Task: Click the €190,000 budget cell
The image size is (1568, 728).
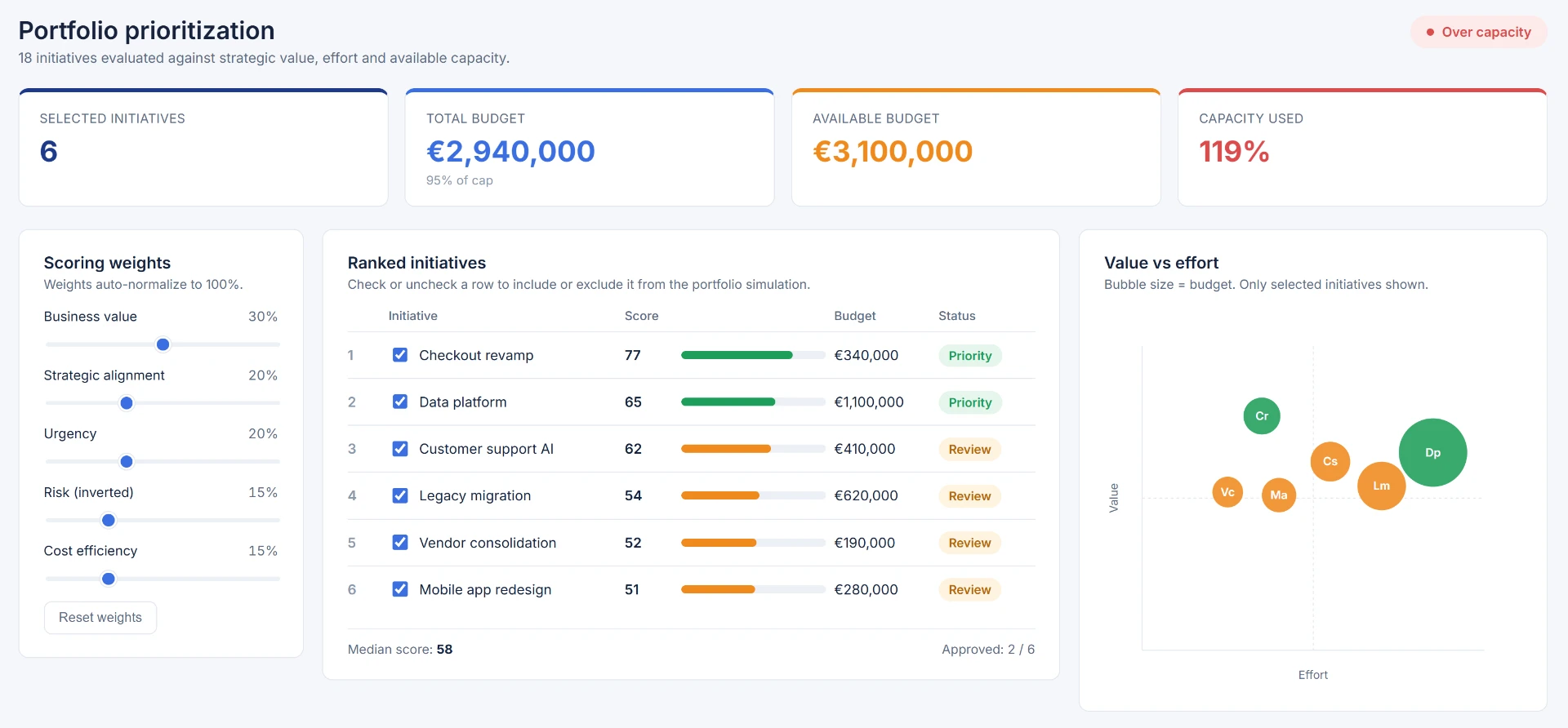Action: click(x=864, y=543)
